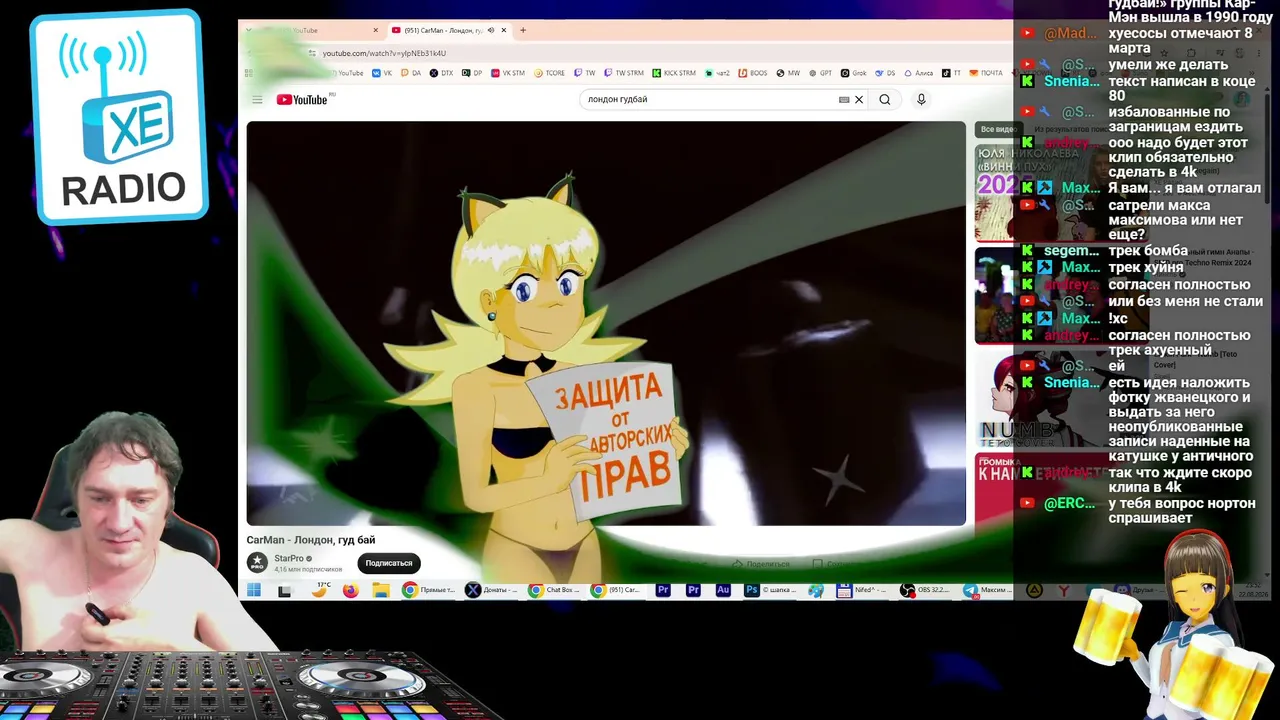Open the ПОЧТА mail bookmark
Viewport: 1280px width, 720px height.
[x=986, y=73]
